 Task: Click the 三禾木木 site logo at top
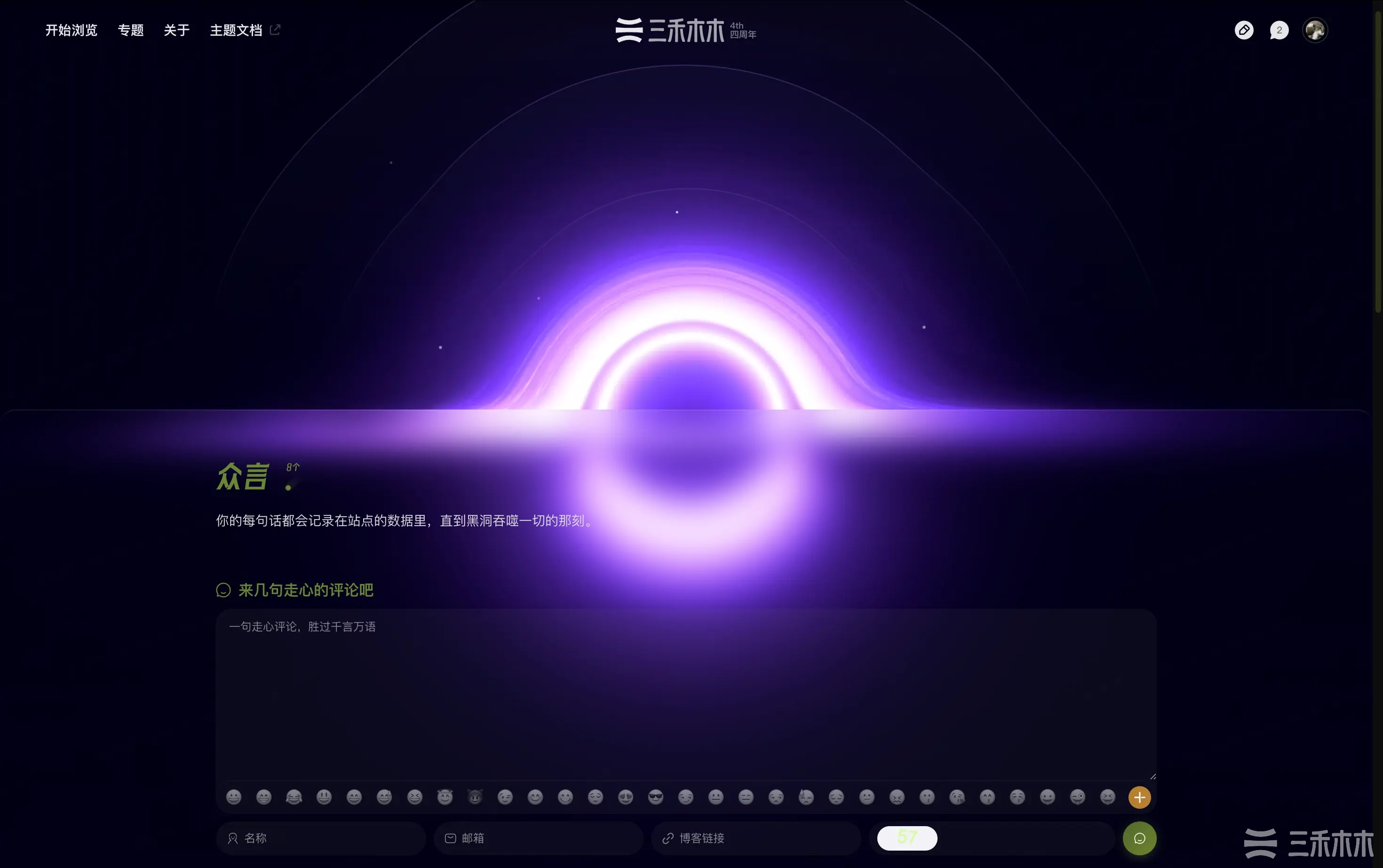click(685, 31)
